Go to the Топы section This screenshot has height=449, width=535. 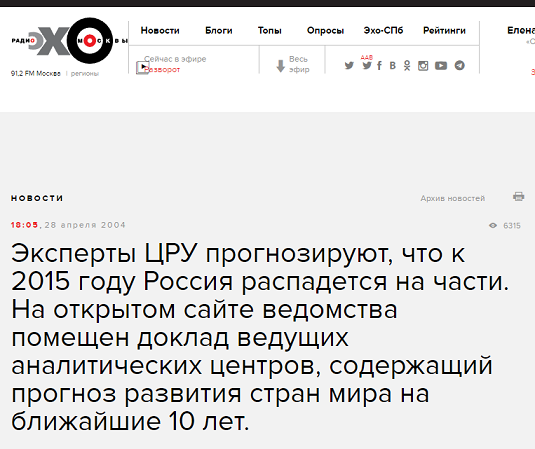[x=270, y=31]
